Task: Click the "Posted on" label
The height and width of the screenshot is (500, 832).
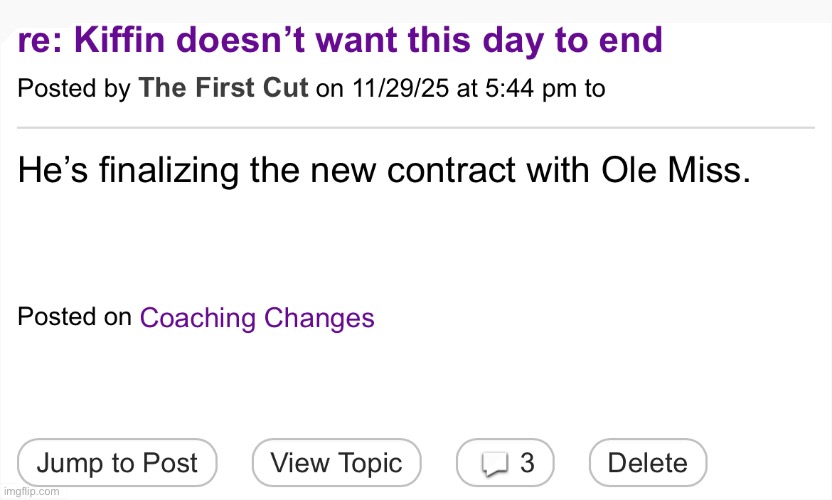Action: [74, 317]
